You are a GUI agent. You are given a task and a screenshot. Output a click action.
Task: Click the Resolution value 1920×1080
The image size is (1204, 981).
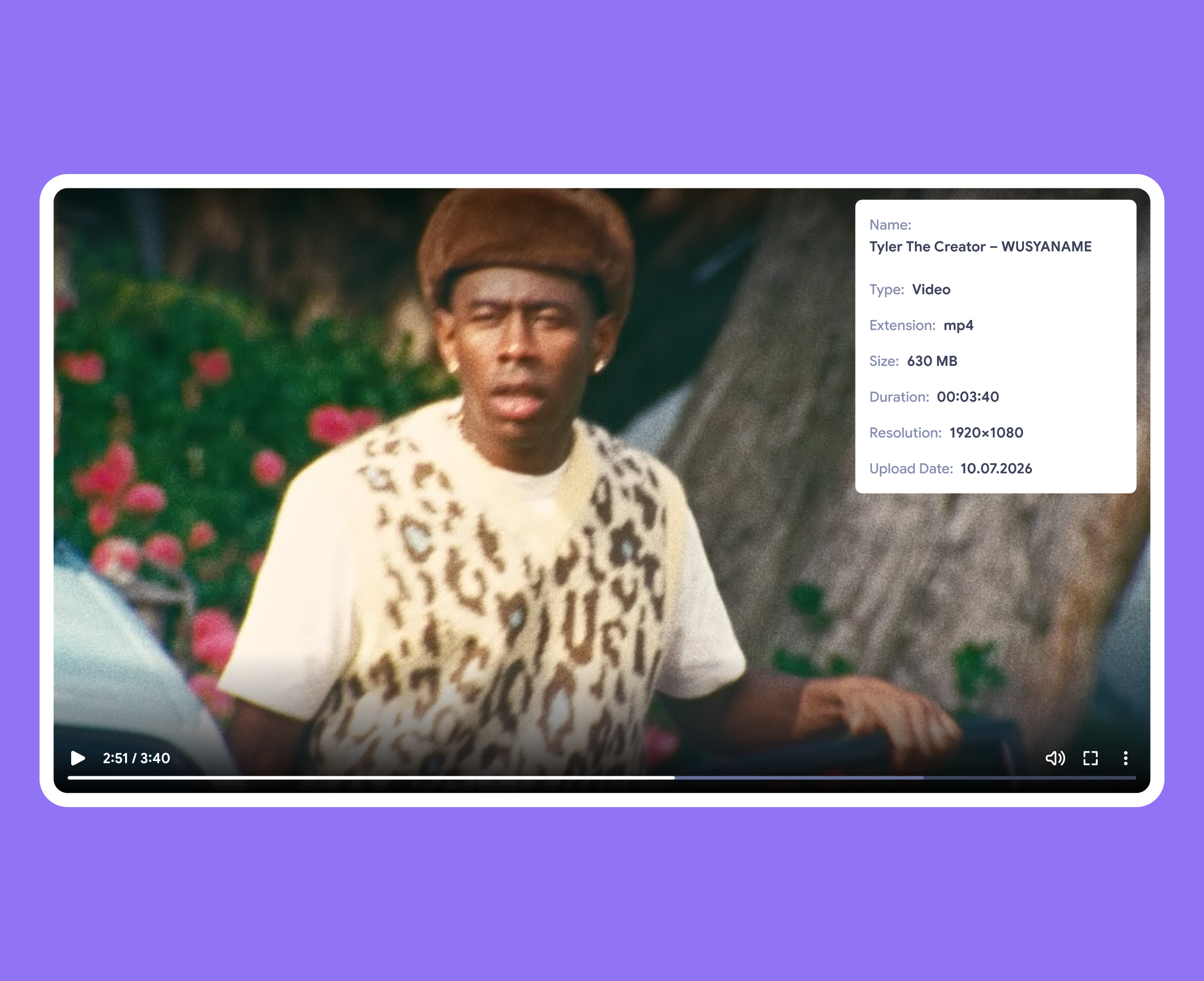click(986, 433)
